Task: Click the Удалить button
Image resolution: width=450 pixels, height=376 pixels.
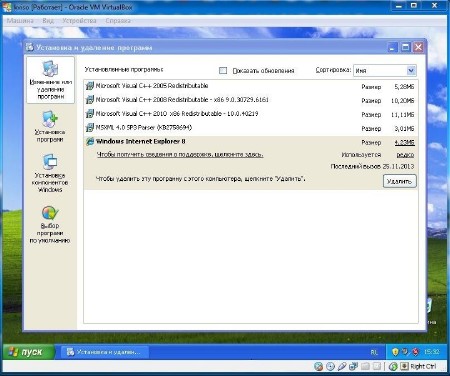Action: click(399, 182)
